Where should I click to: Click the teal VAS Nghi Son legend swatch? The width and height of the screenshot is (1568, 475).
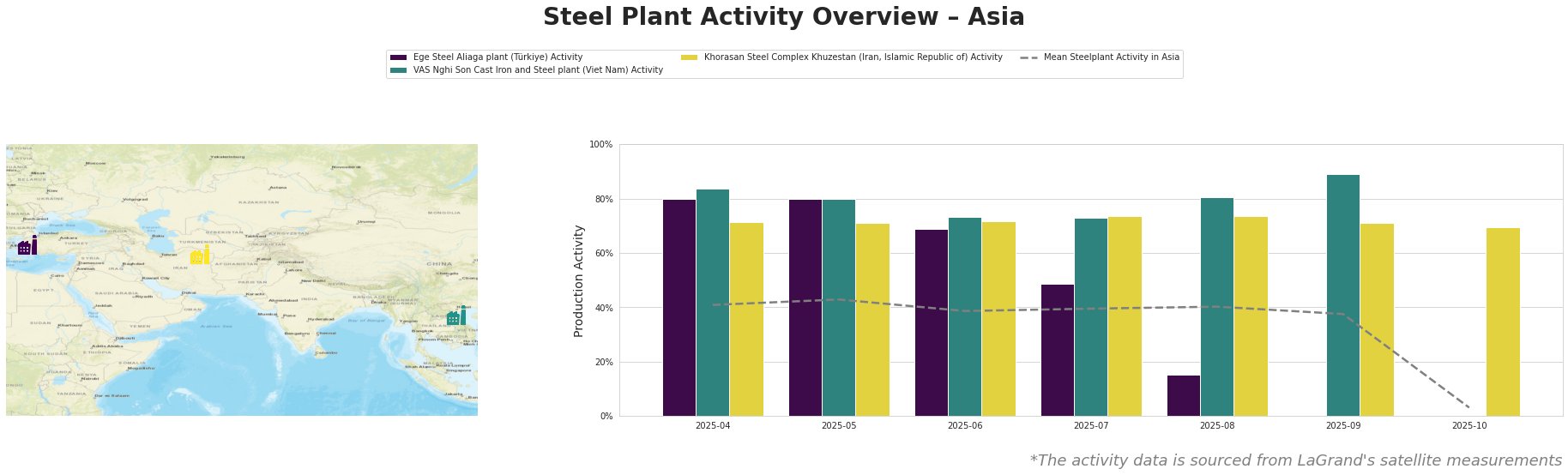pos(399,70)
